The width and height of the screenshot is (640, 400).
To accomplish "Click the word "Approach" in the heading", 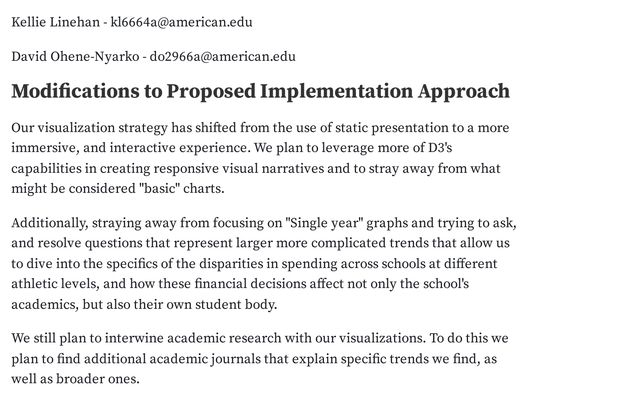I will tap(458, 92).
